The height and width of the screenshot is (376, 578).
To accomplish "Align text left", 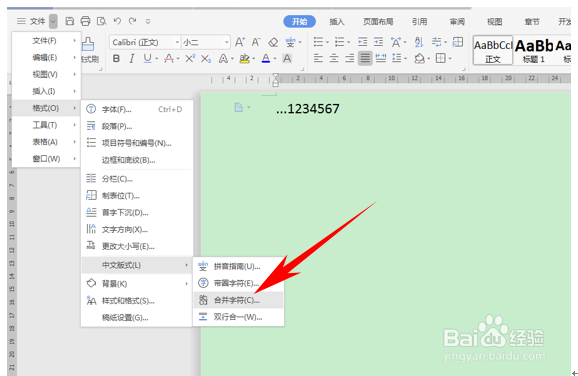I will 318,58.
